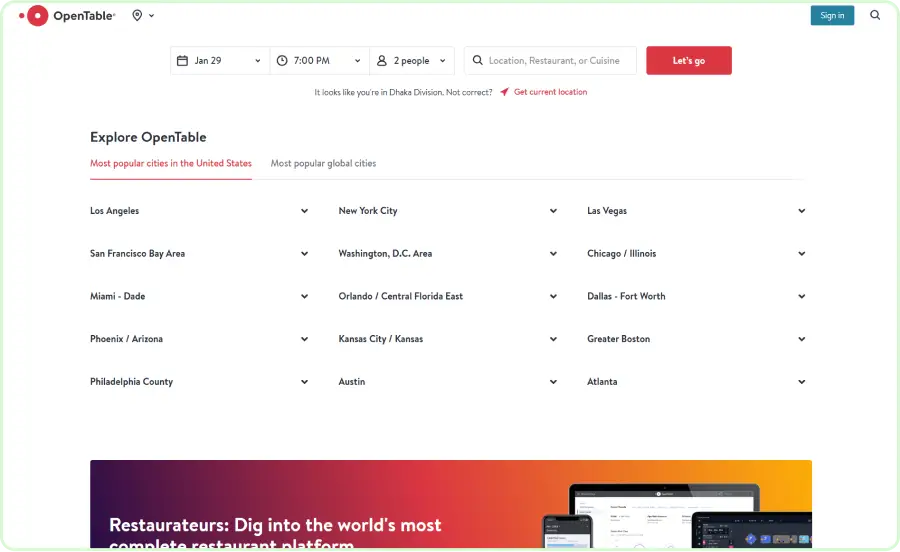
Task: Expand the San Francisco Bay Area chevron
Action: (304, 254)
